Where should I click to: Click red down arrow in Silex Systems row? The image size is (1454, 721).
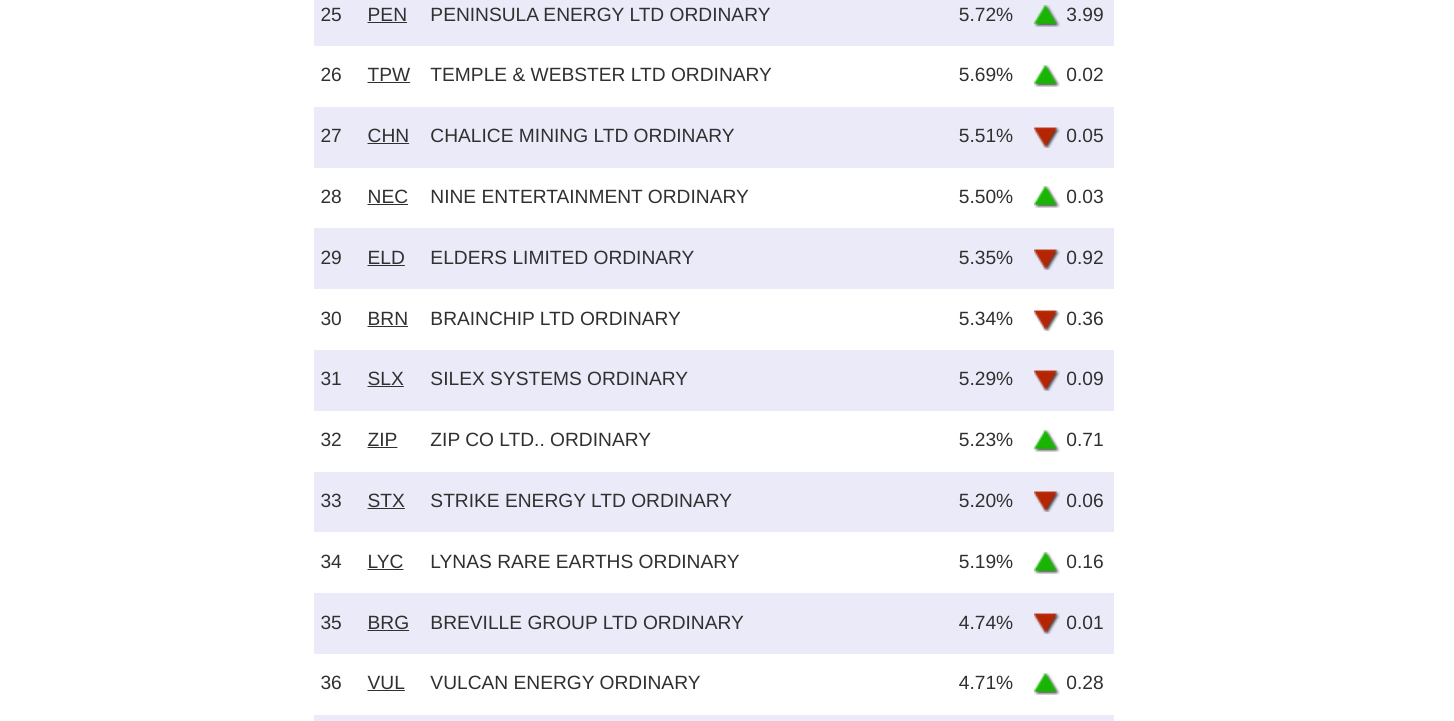[1046, 380]
